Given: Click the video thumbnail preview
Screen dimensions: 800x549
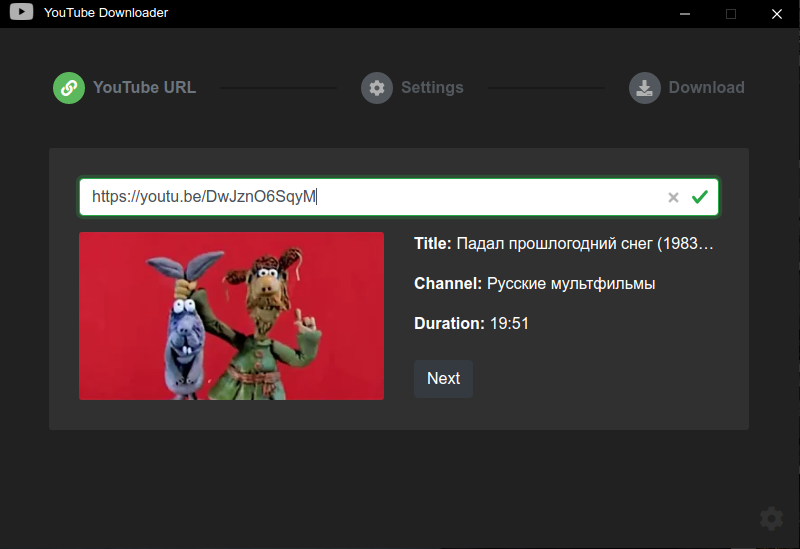Looking at the screenshot, I should [231, 316].
